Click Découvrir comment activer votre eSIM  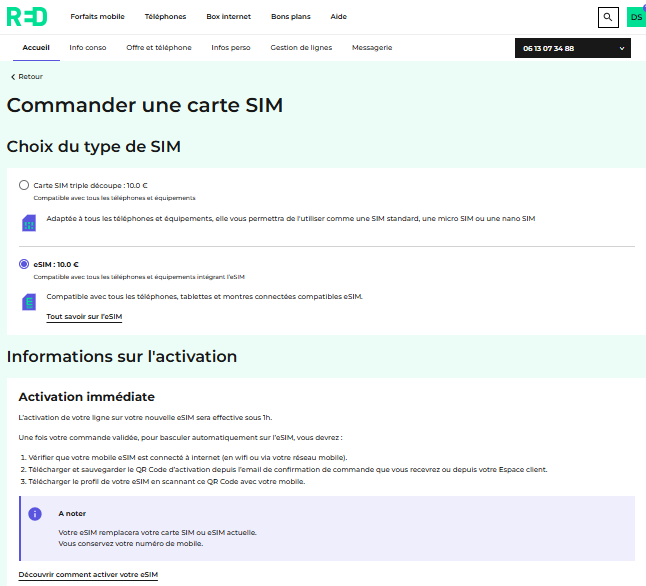pos(88,574)
